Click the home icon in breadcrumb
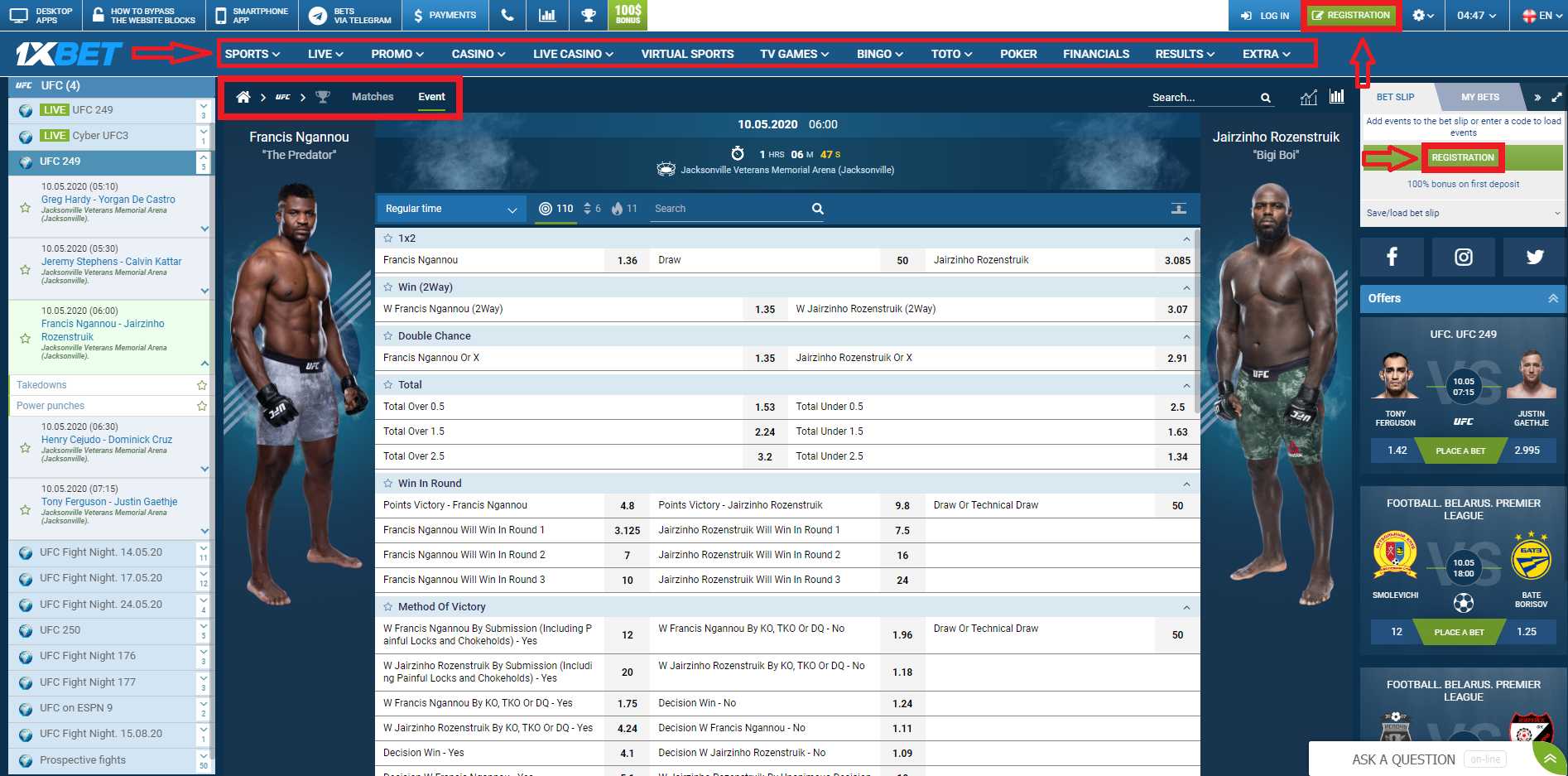Screen dimensions: 1568x776 point(243,97)
